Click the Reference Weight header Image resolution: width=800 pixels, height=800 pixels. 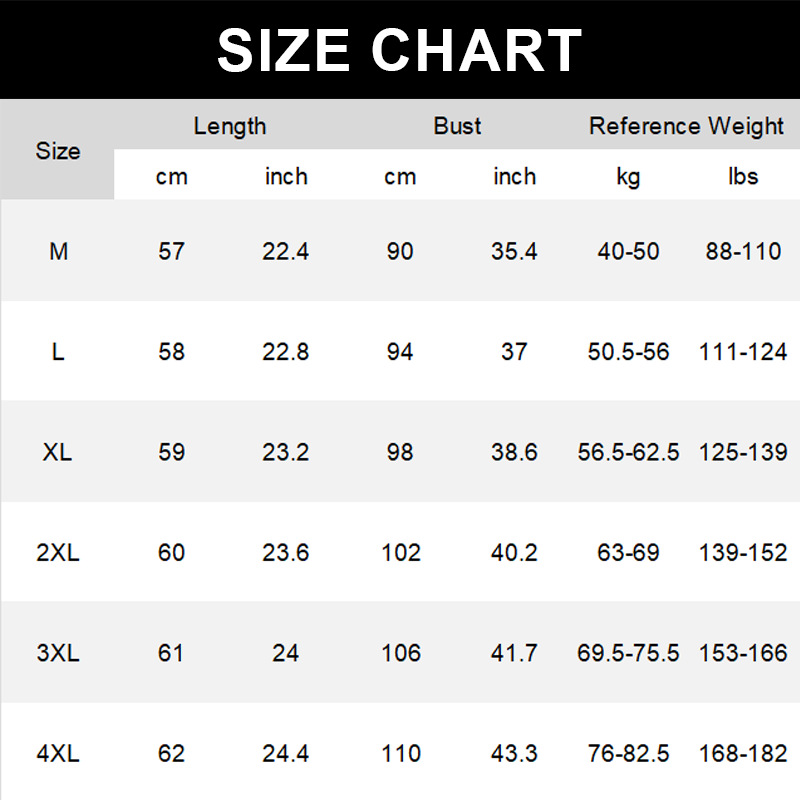686,126
